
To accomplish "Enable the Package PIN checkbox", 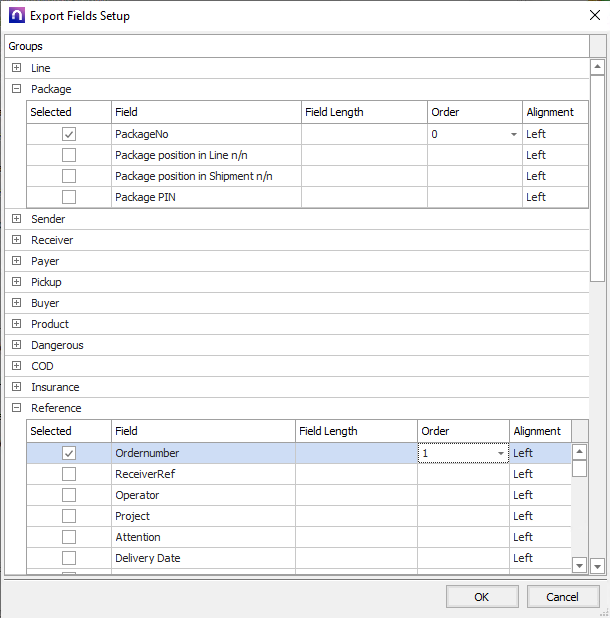I will coord(69,197).
